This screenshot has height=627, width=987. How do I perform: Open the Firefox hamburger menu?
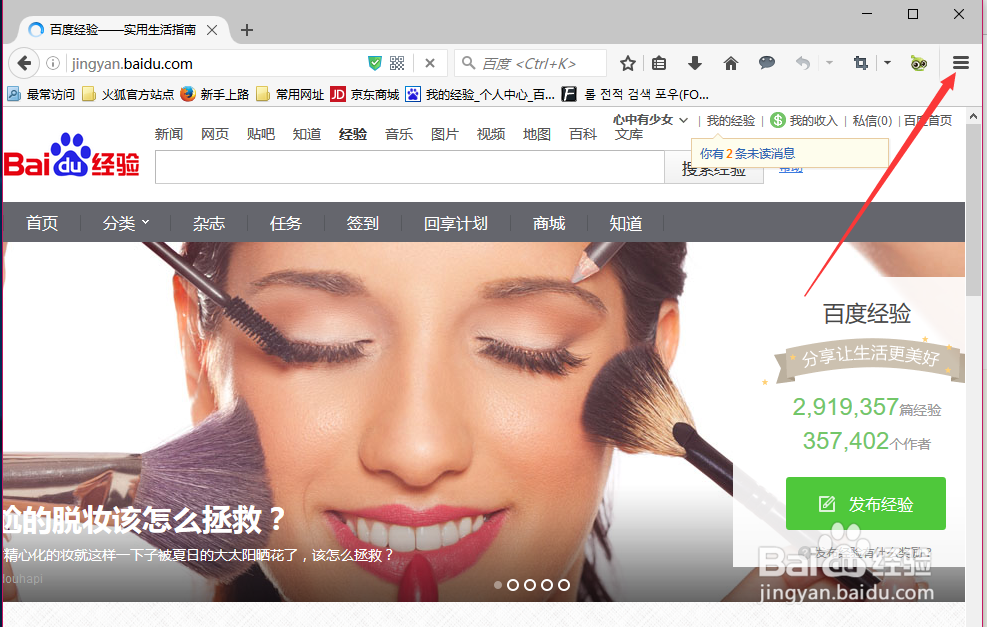[961, 63]
